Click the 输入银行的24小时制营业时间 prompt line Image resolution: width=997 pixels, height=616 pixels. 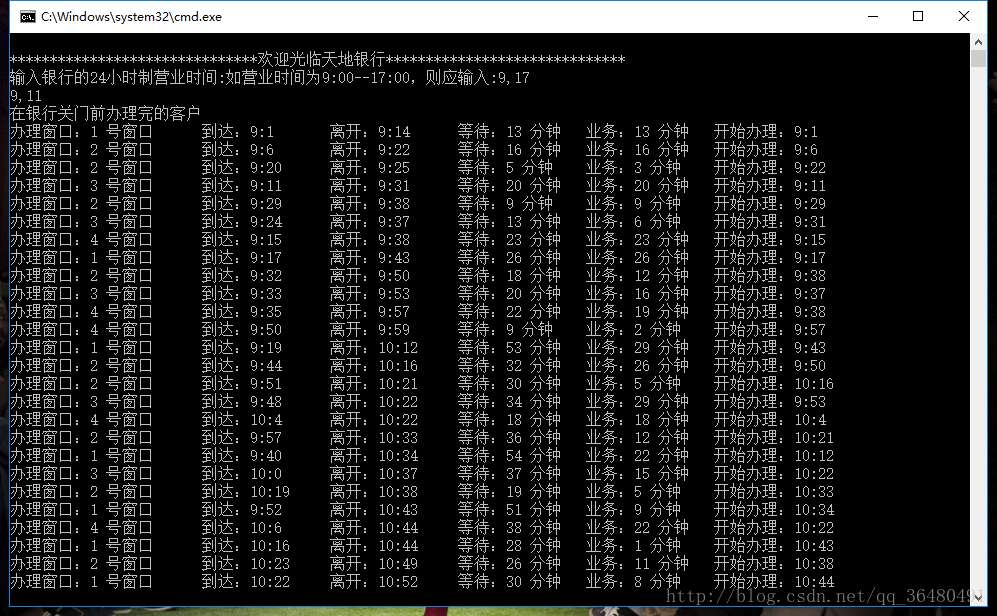click(270, 78)
